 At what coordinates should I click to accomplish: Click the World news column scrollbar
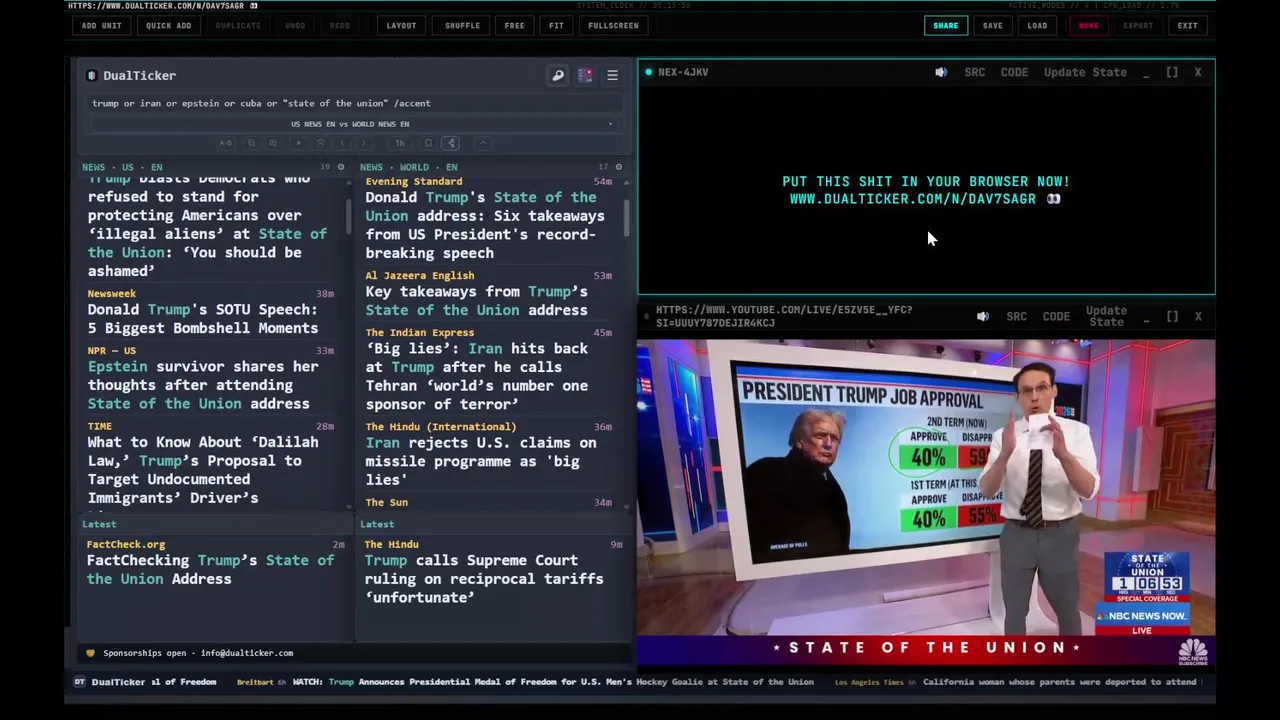(x=627, y=218)
